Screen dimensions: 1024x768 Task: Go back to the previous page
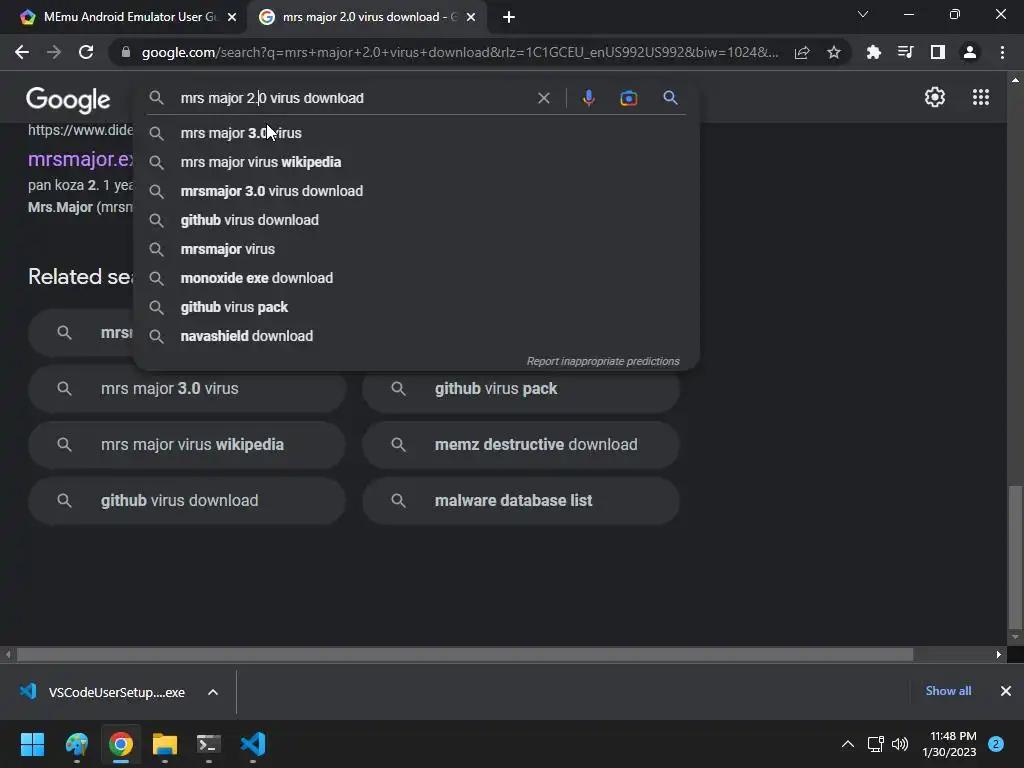point(22,52)
